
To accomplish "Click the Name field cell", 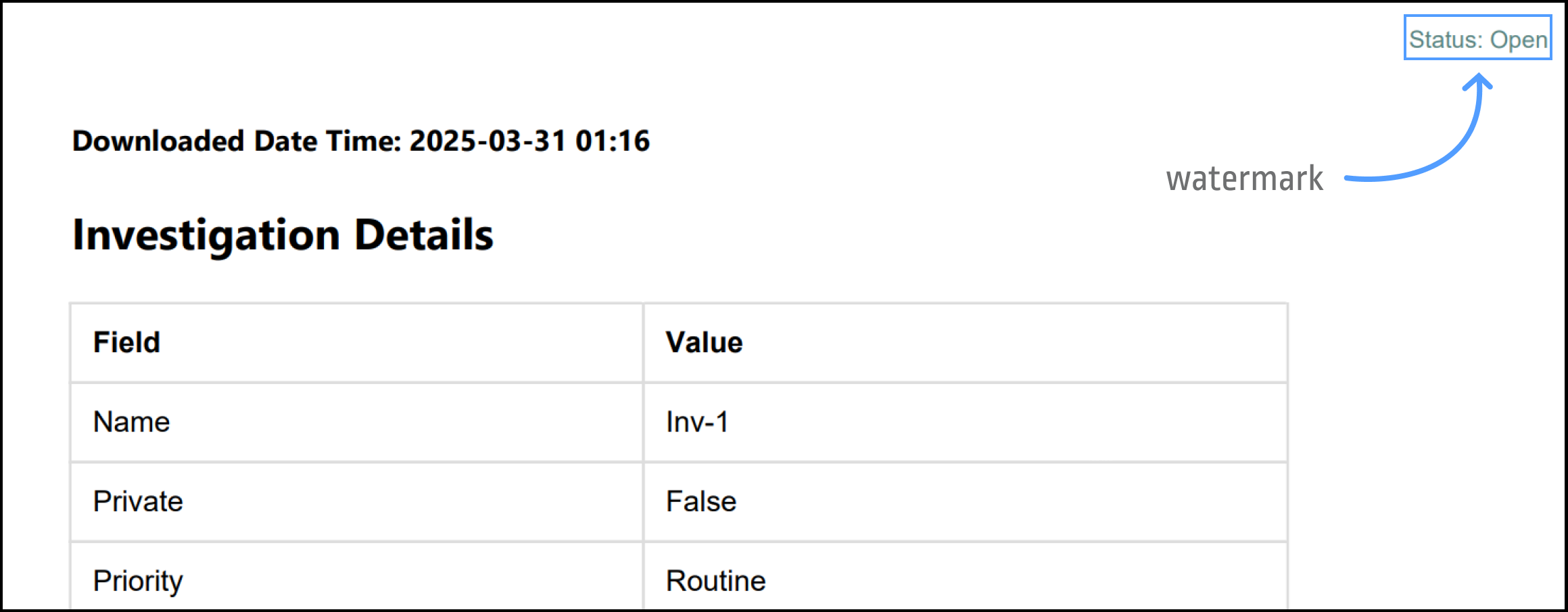I will pos(132,423).
